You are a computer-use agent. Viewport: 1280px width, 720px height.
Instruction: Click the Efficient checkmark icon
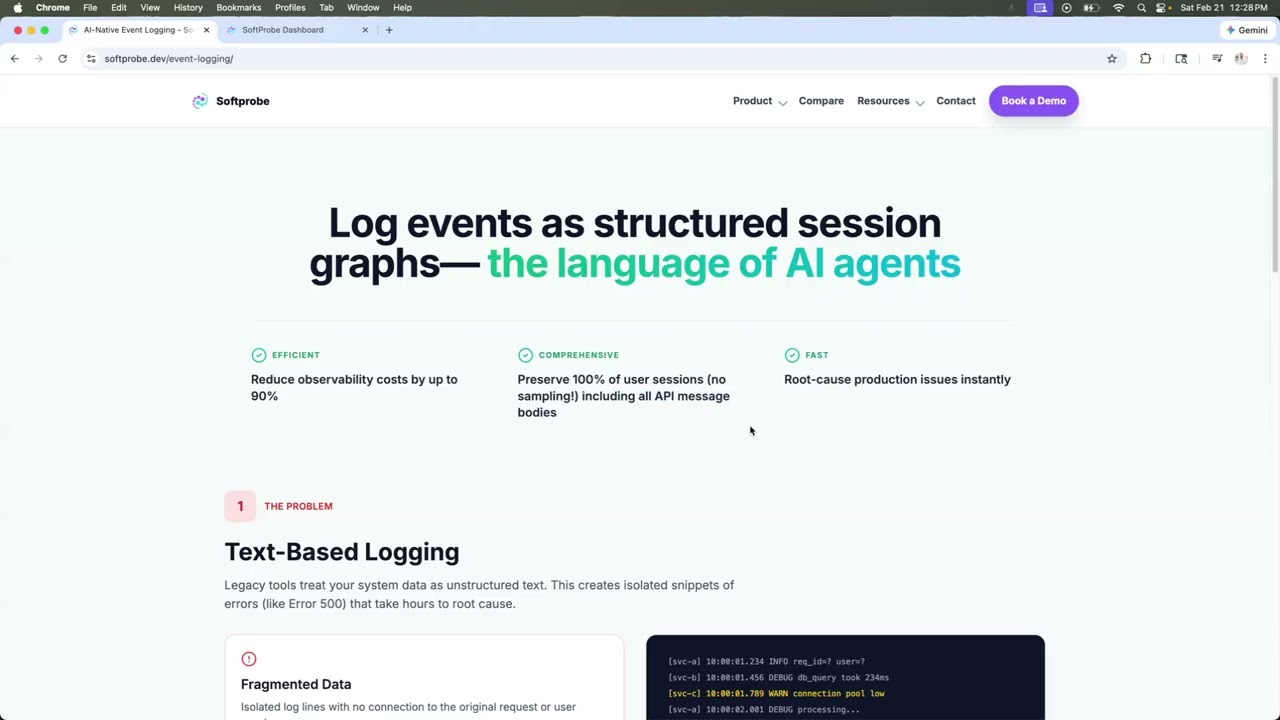coord(259,355)
